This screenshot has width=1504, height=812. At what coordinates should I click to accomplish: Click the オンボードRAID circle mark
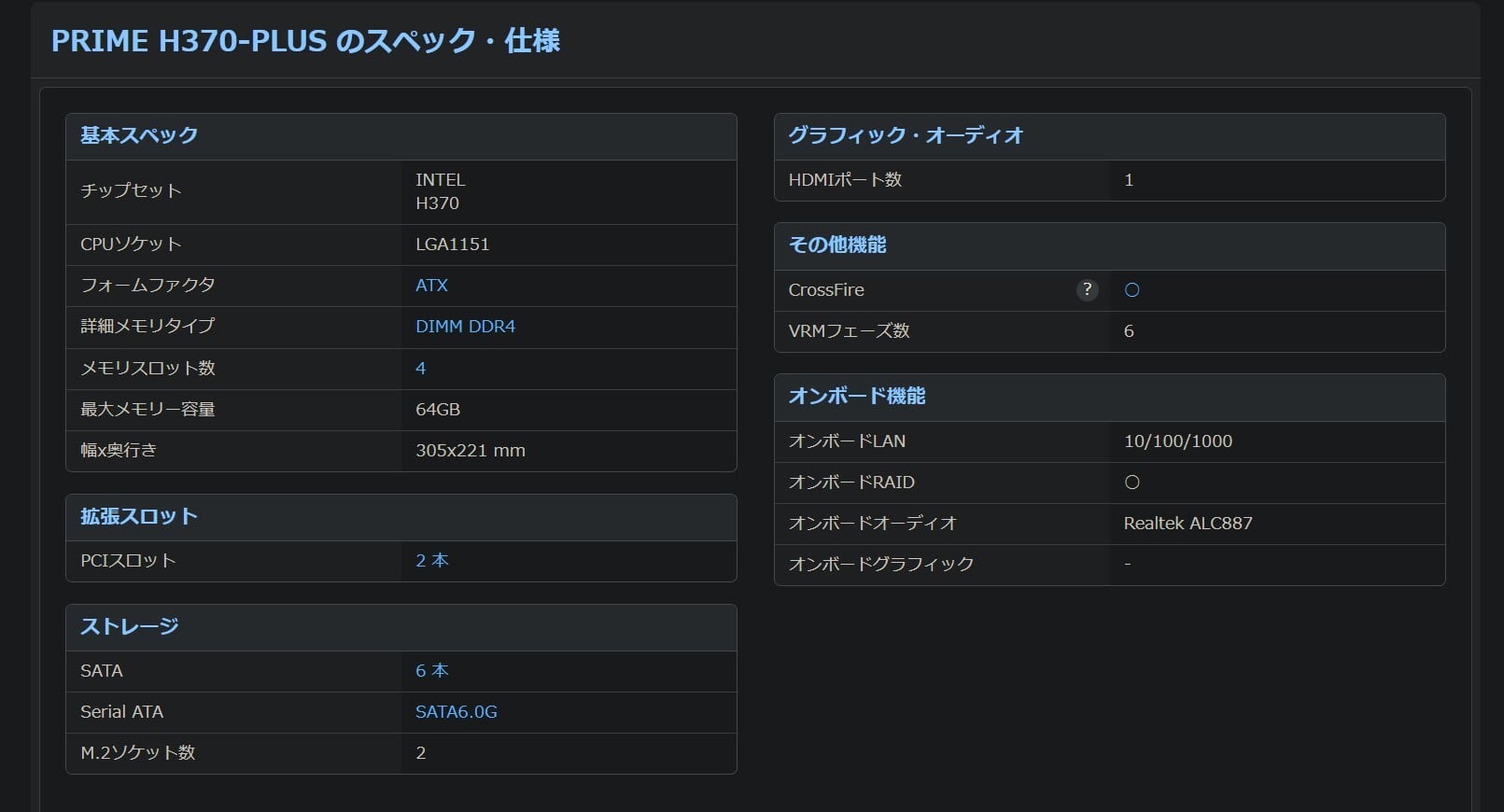pyautogui.click(x=1132, y=483)
